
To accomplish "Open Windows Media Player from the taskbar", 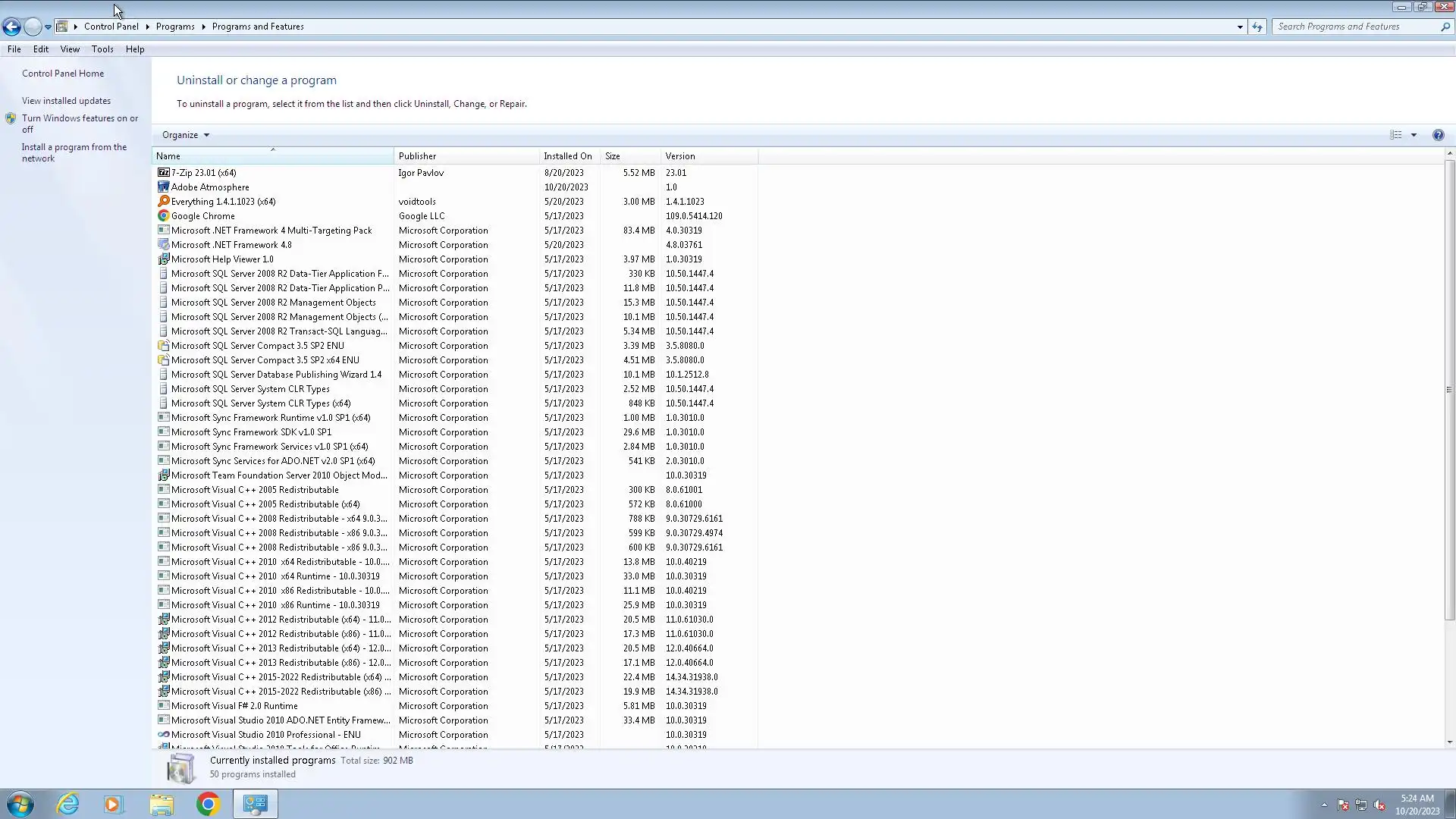I will [x=114, y=804].
